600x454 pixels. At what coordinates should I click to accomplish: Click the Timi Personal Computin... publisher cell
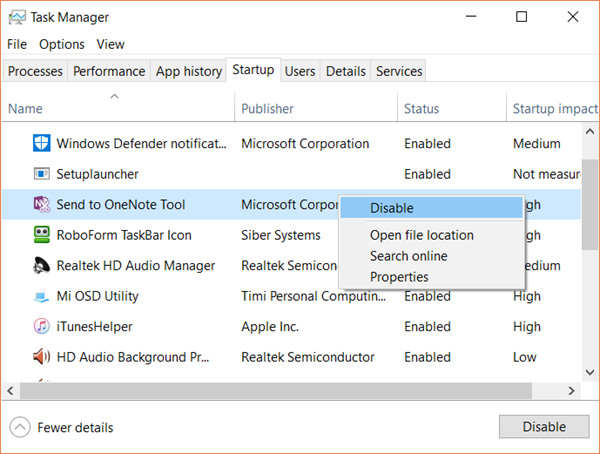pos(313,296)
